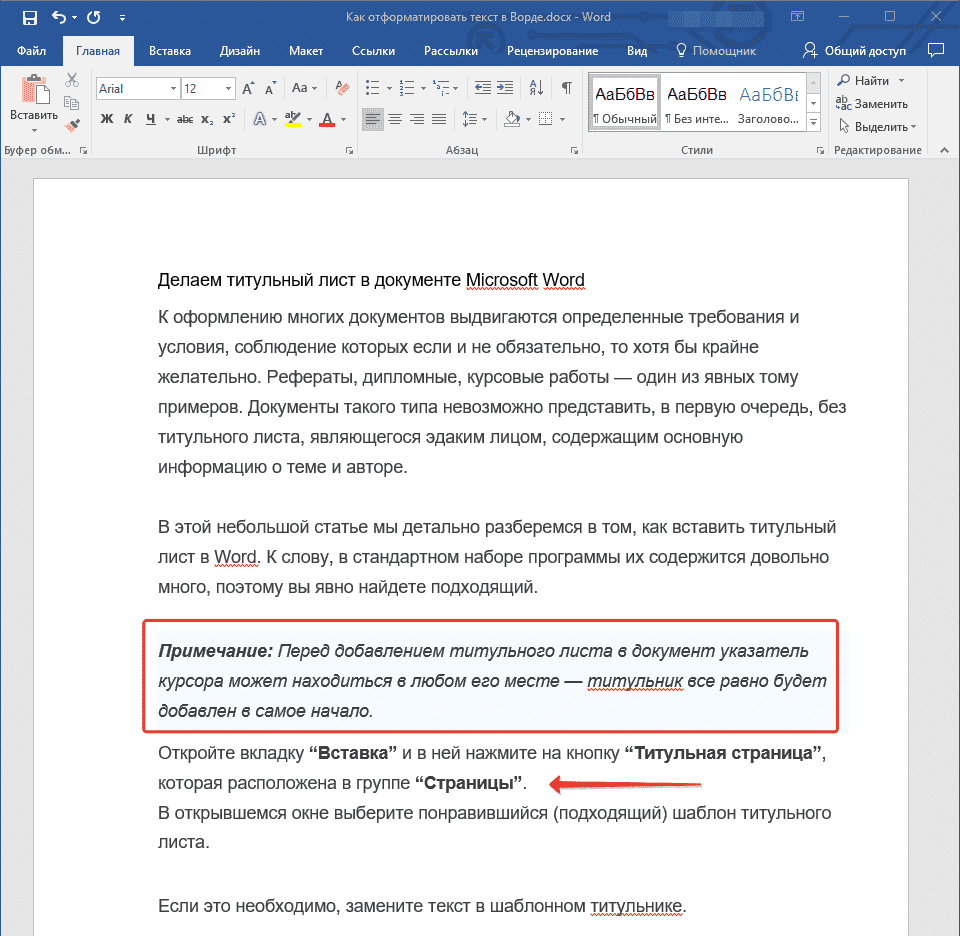Click the subscript icon
This screenshot has height=936, width=960.
coord(207,117)
